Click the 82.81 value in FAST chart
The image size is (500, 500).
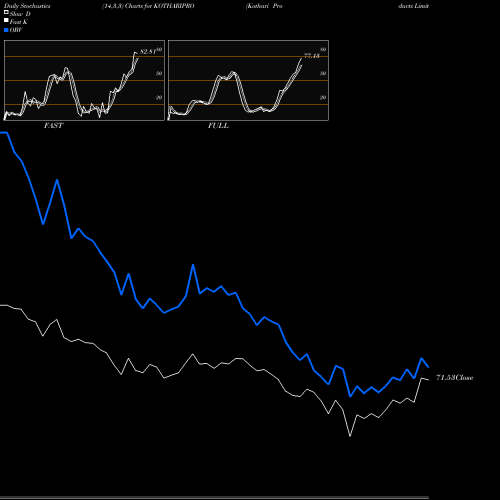148,51
